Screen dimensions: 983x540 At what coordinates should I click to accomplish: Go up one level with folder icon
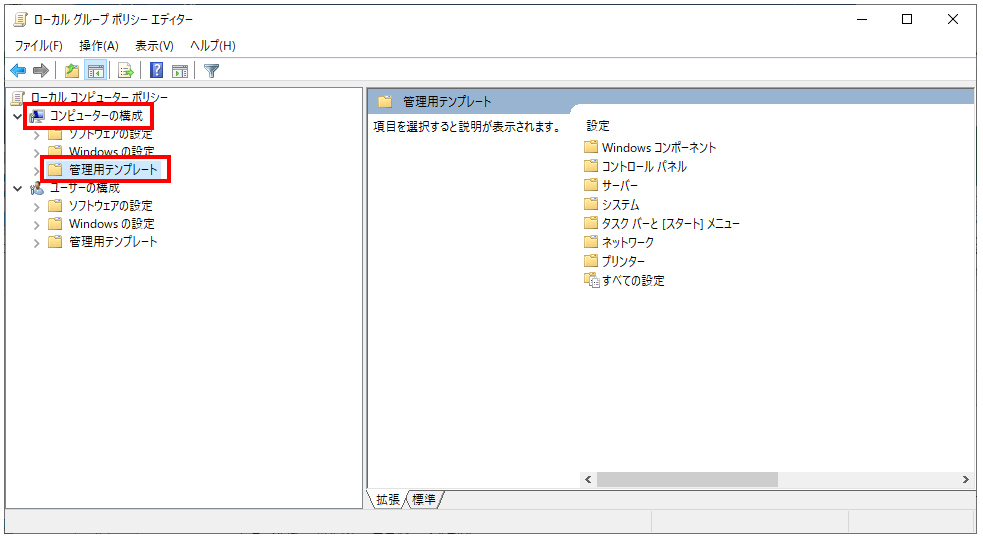point(72,71)
